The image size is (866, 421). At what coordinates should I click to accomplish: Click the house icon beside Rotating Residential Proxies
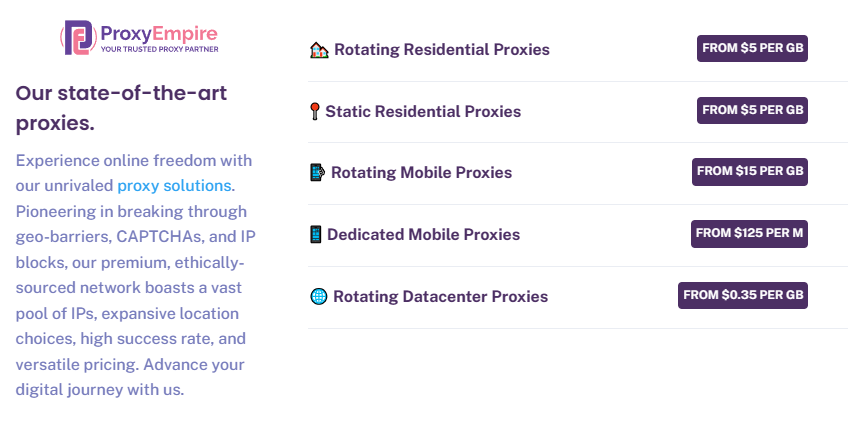(319, 50)
